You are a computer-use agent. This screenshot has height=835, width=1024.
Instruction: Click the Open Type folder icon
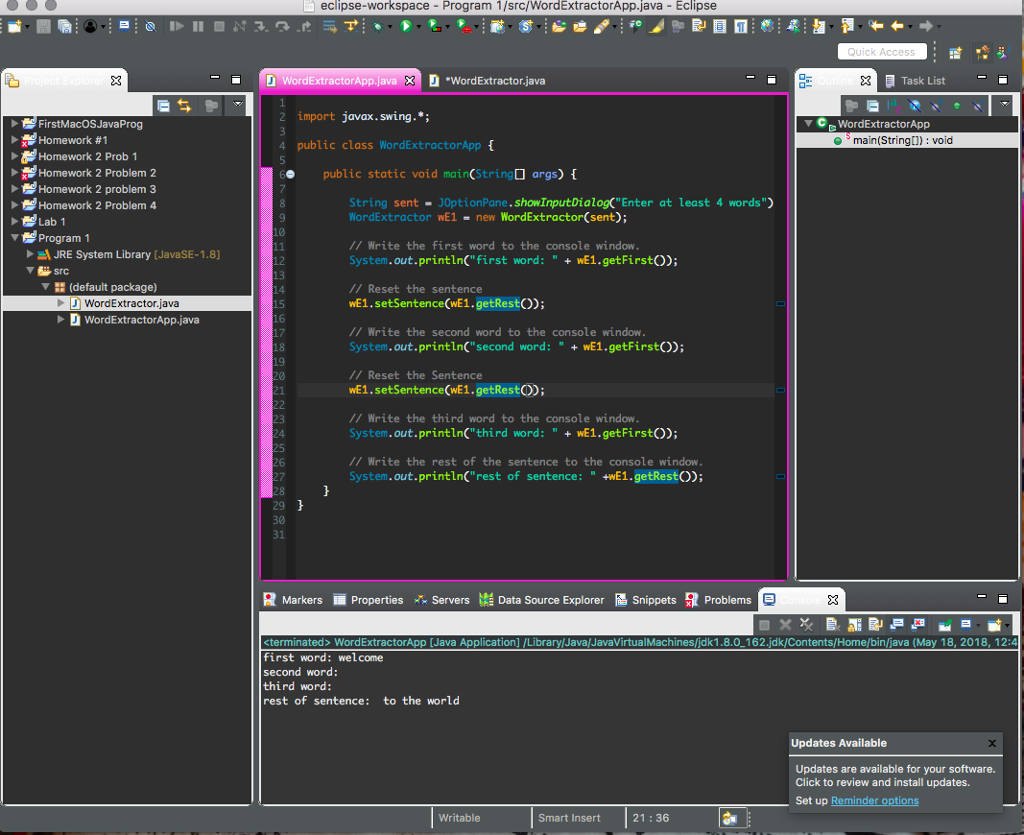point(559,26)
